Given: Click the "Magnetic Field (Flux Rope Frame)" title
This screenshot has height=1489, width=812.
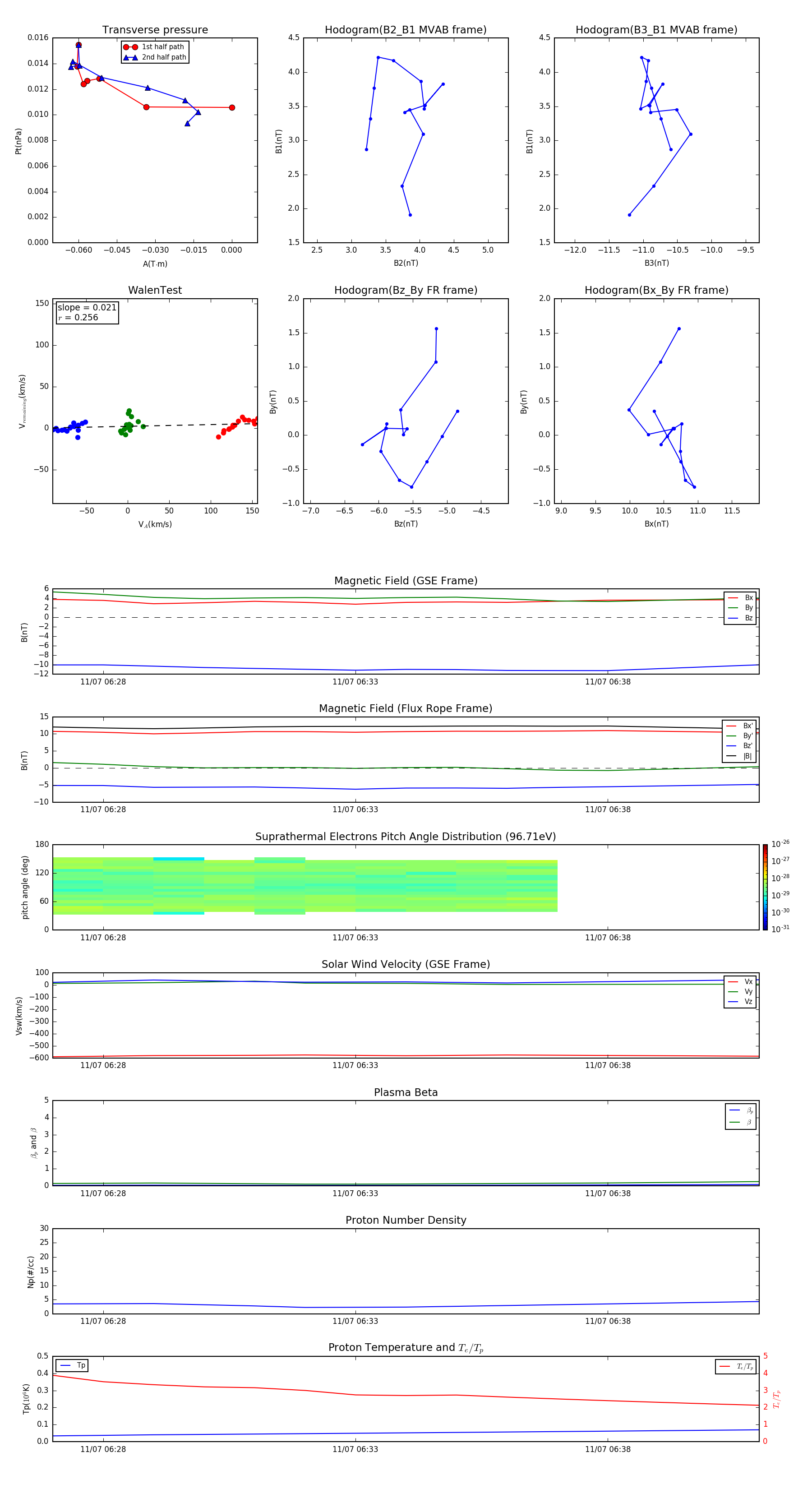Looking at the screenshot, I should (x=406, y=709).
